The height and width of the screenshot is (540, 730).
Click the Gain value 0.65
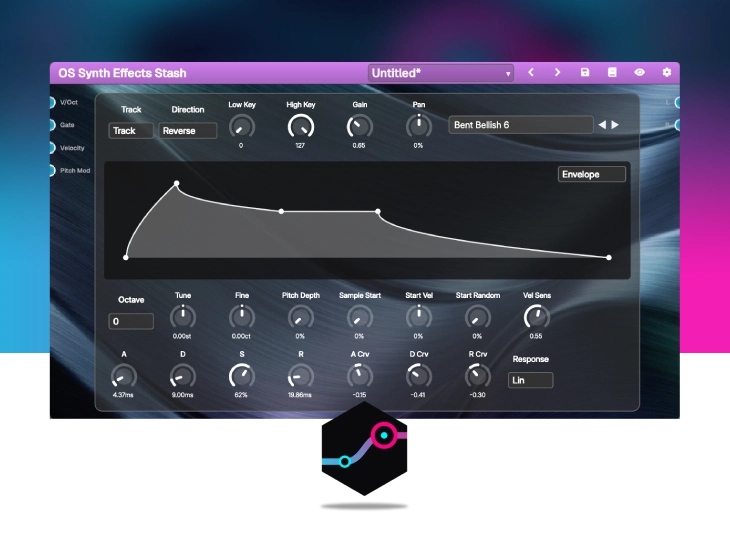[x=359, y=146]
